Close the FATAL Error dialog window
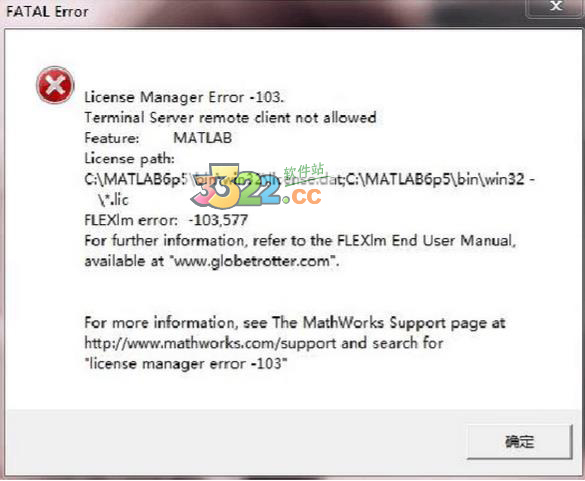Screen dimensions: 585x481 [x=556, y=7]
